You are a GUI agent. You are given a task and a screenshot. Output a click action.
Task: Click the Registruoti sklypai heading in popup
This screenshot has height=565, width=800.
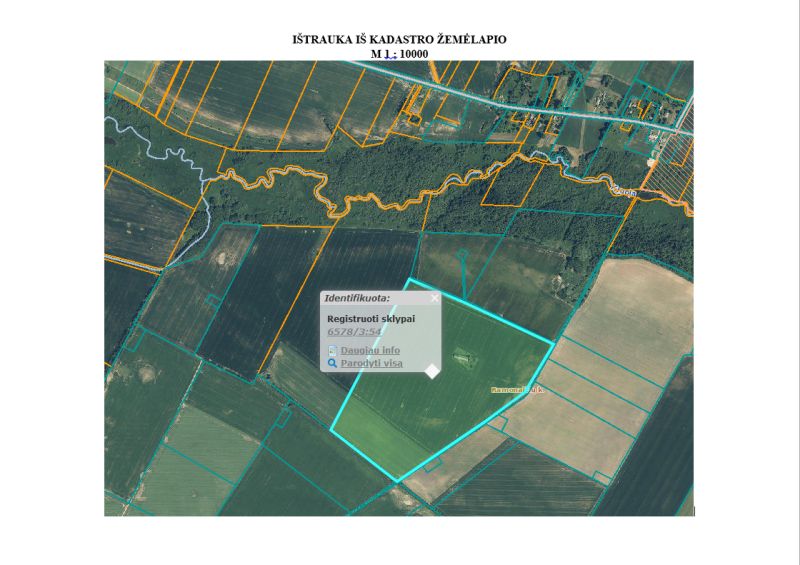(371, 319)
